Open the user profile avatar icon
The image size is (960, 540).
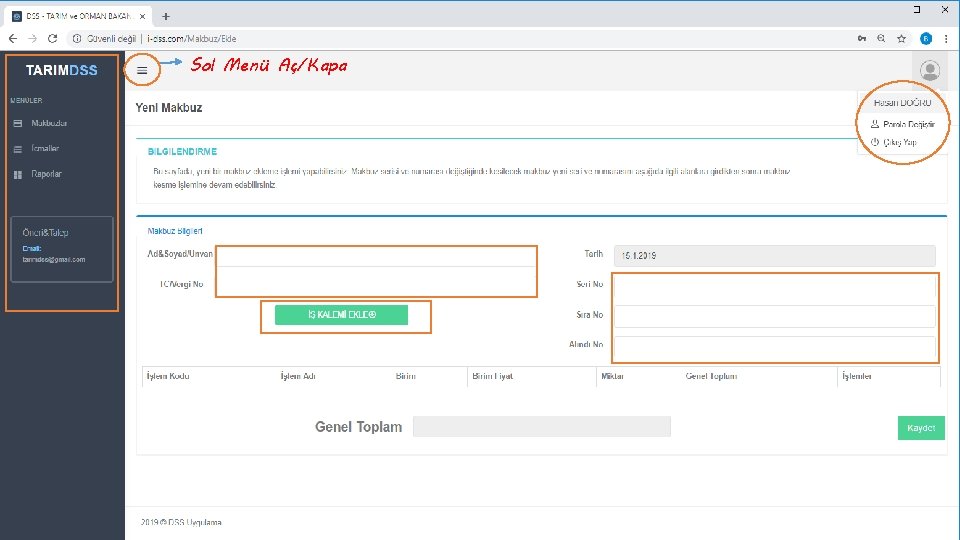click(929, 70)
